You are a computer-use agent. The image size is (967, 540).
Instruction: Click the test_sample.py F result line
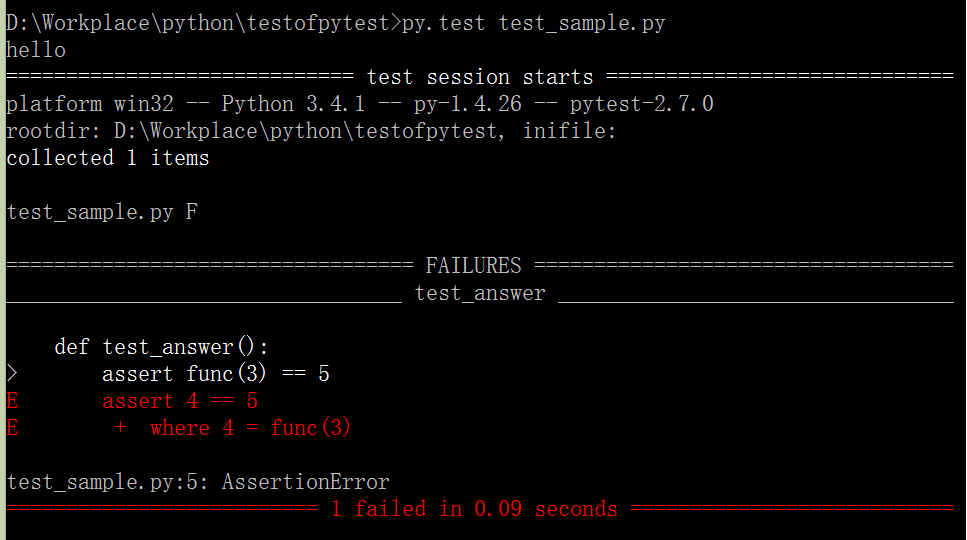click(x=102, y=212)
